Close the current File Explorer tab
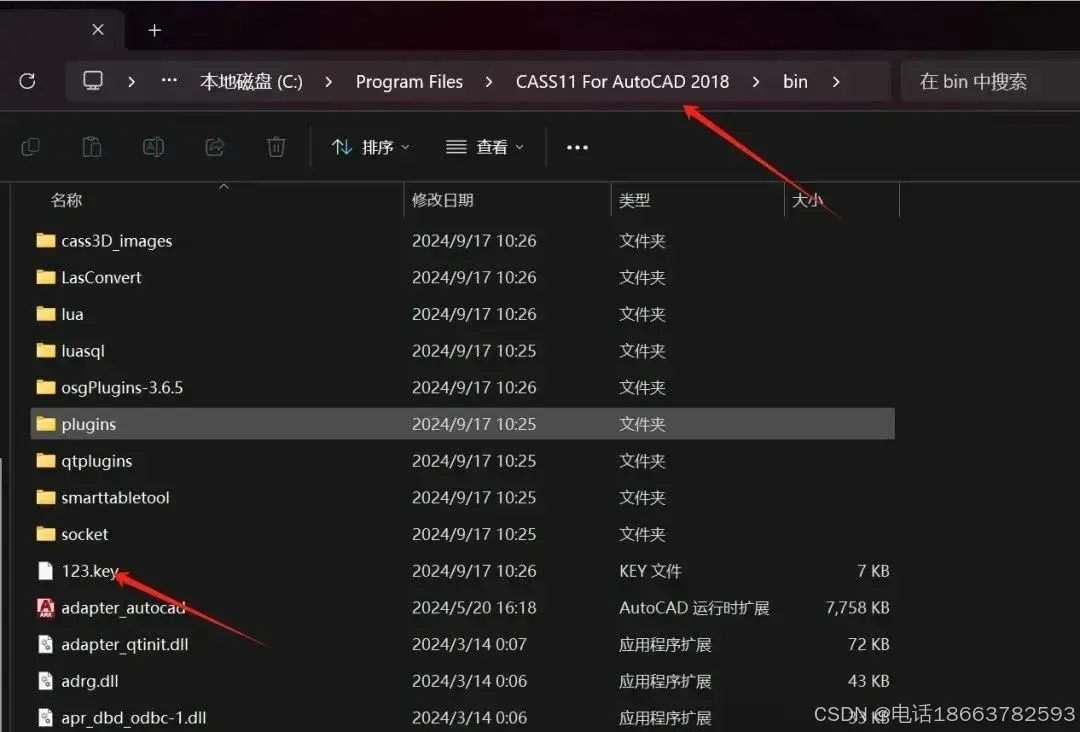Viewport: 1080px width, 732px height. (98, 30)
